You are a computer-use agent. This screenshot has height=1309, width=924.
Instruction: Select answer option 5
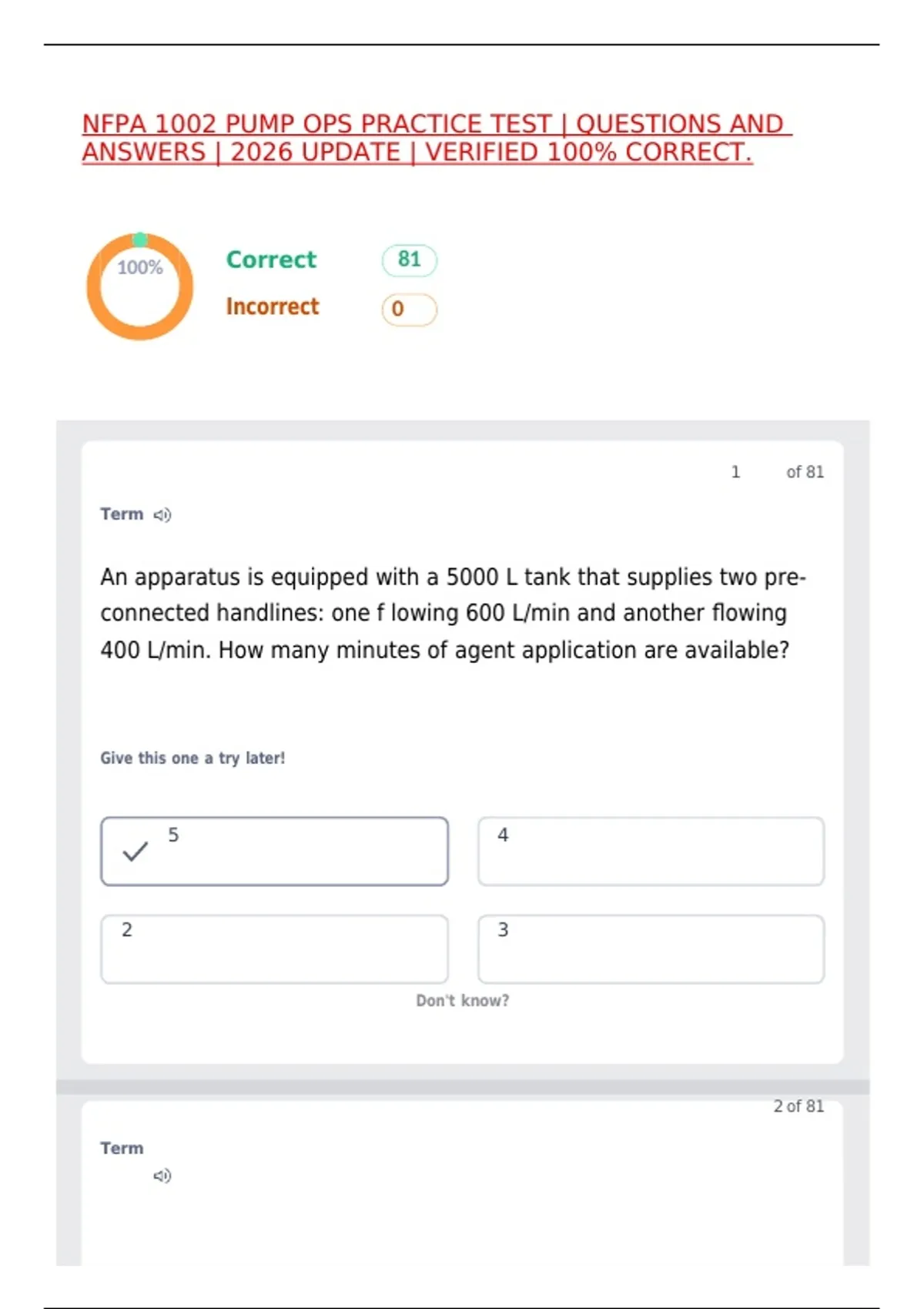[x=274, y=851]
